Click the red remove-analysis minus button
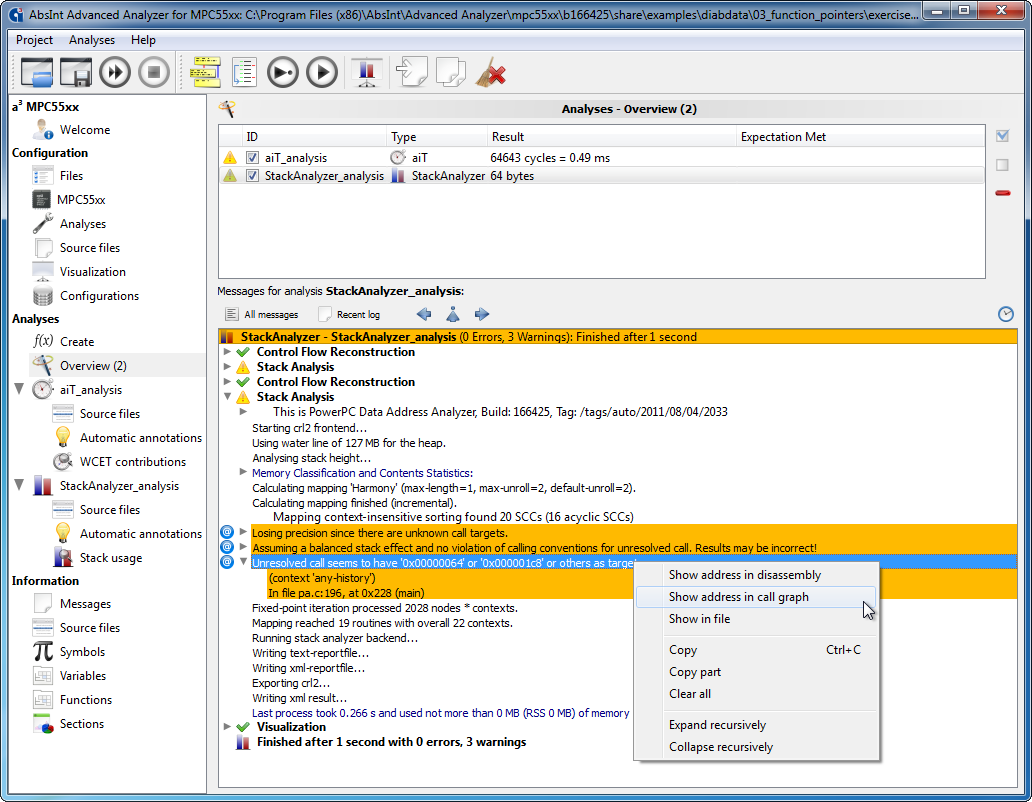1032x802 pixels. [1002, 193]
